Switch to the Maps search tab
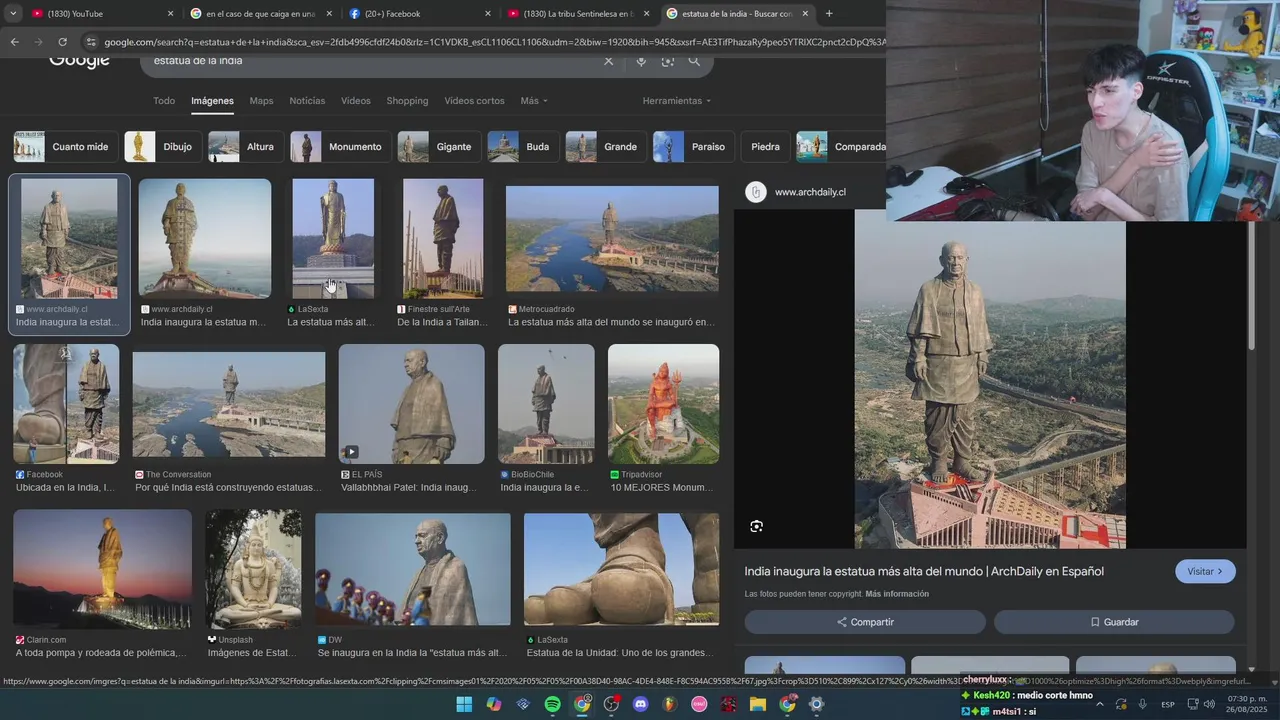The width and height of the screenshot is (1280, 720). pos(261,101)
